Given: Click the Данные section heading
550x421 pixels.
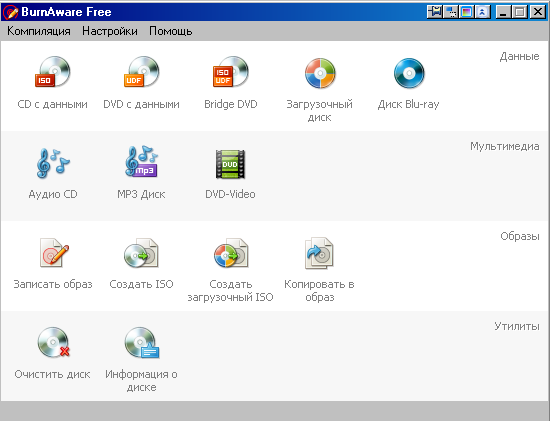Looking at the screenshot, I should (x=519, y=56).
